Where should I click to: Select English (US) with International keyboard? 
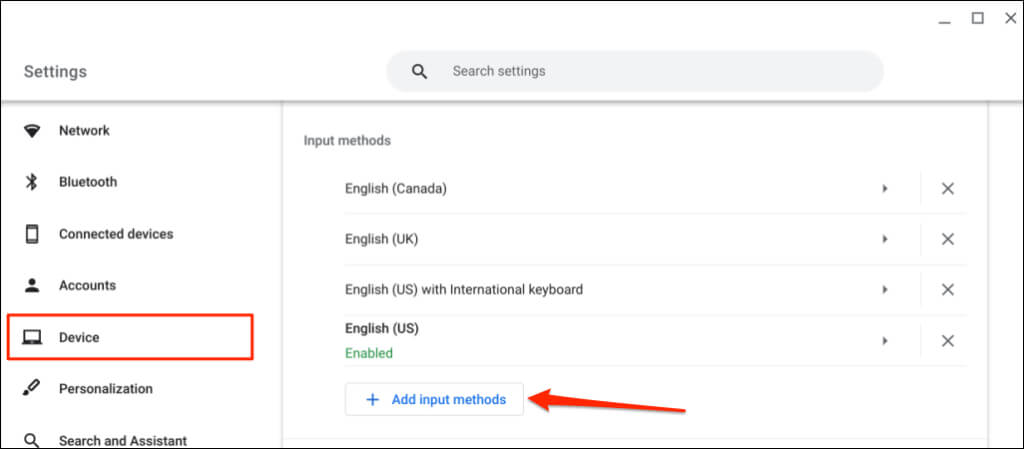click(x=464, y=290)
